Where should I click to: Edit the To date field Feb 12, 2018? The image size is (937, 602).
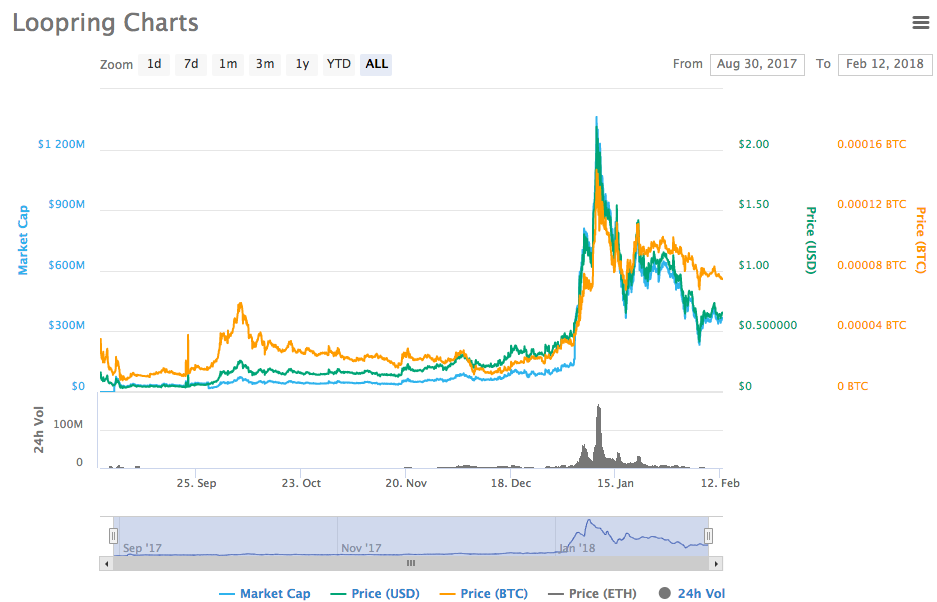tap(885, 65)
